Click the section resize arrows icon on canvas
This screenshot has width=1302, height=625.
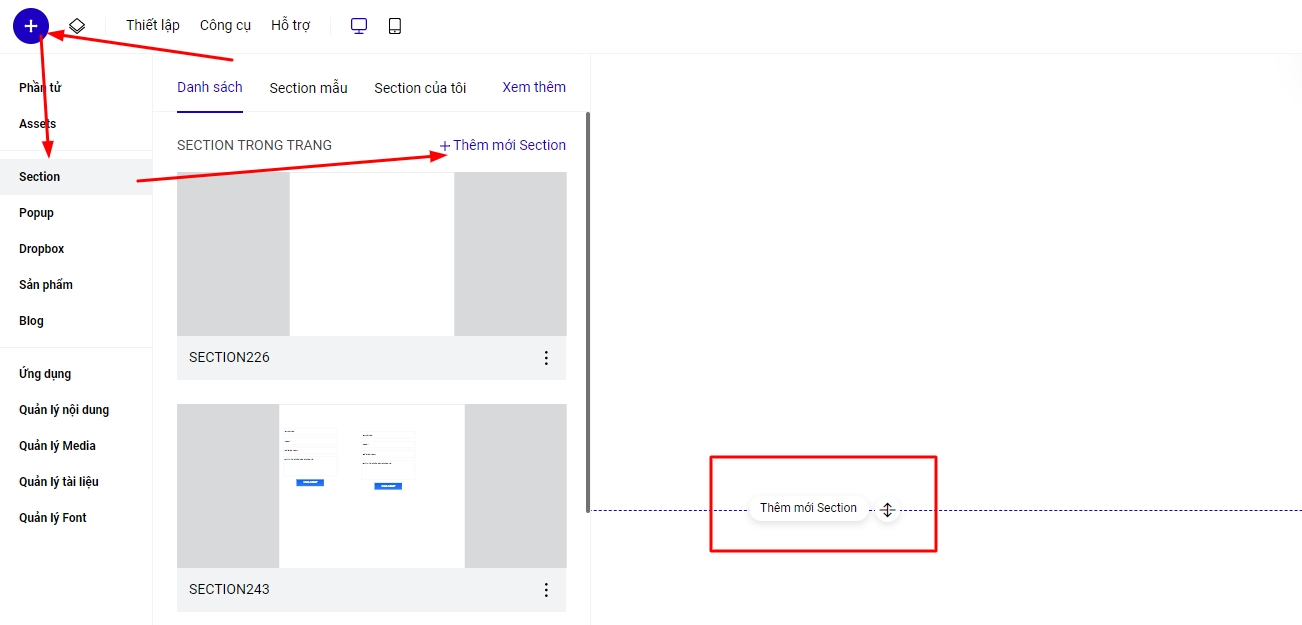pyautogui.click(x=887, y=510)
